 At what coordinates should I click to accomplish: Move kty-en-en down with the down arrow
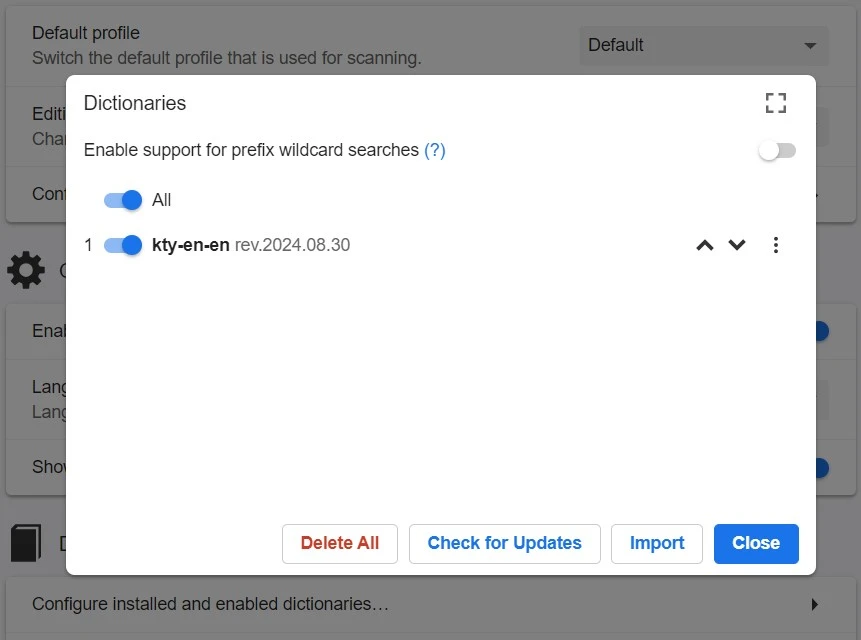pyautogui.click(x=737, y=245)
